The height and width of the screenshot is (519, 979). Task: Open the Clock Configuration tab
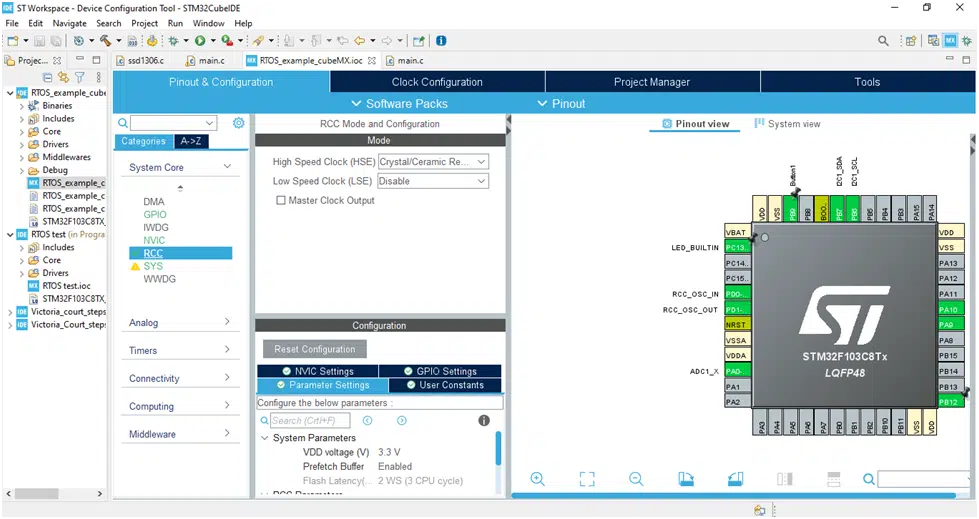pyautogui.click(x=437, y=82)
